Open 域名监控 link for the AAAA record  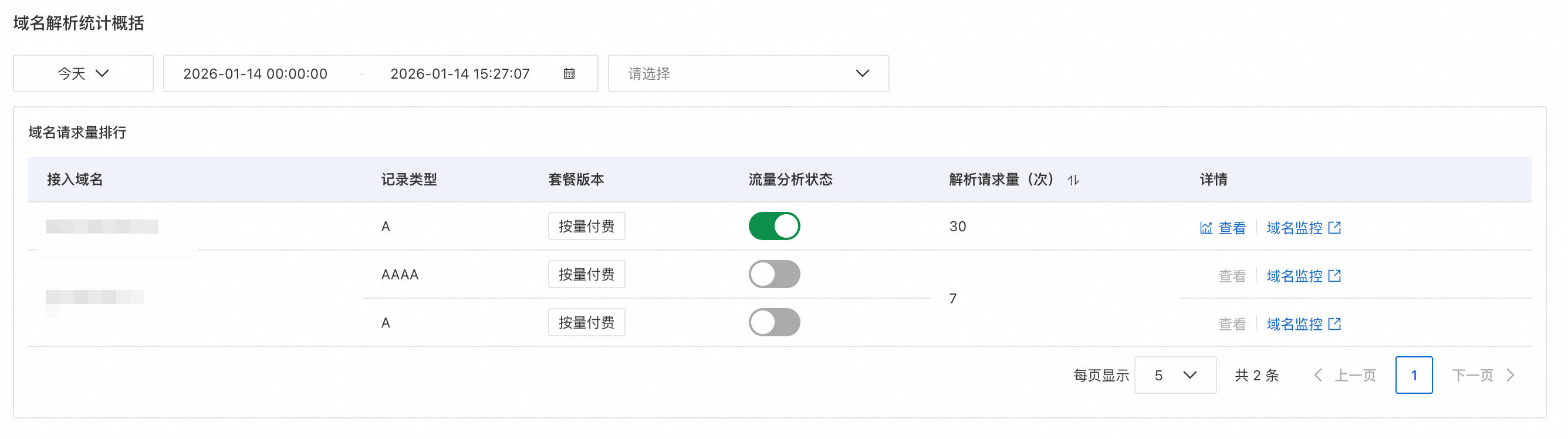point(1294,276)
